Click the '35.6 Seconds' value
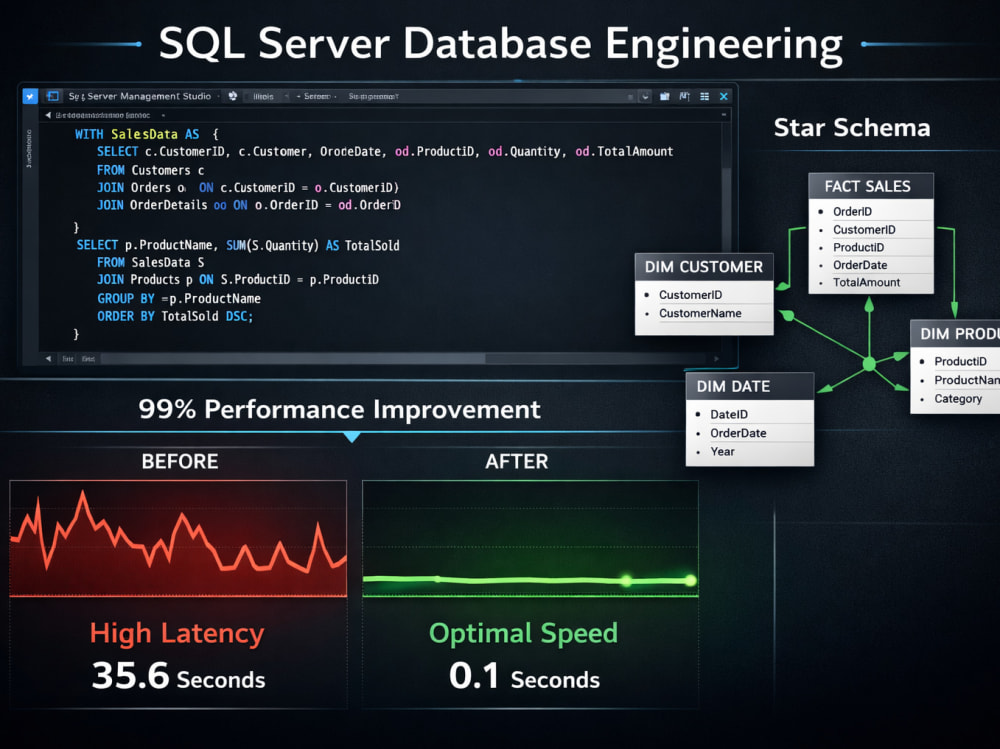1000x749 pixels. click(x=178, y=676)
